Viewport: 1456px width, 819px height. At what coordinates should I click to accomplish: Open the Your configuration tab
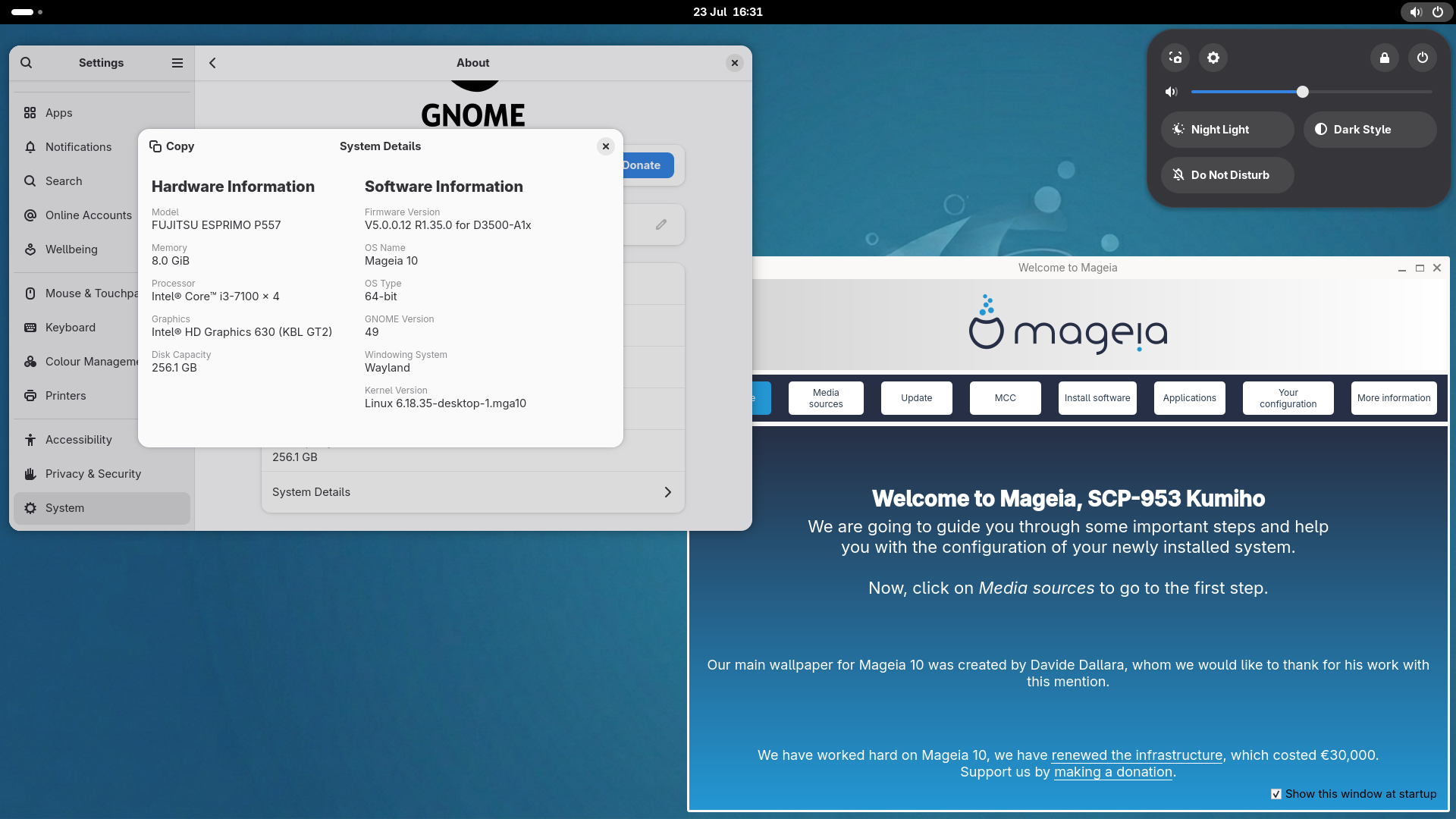[x=1288, y=398]
